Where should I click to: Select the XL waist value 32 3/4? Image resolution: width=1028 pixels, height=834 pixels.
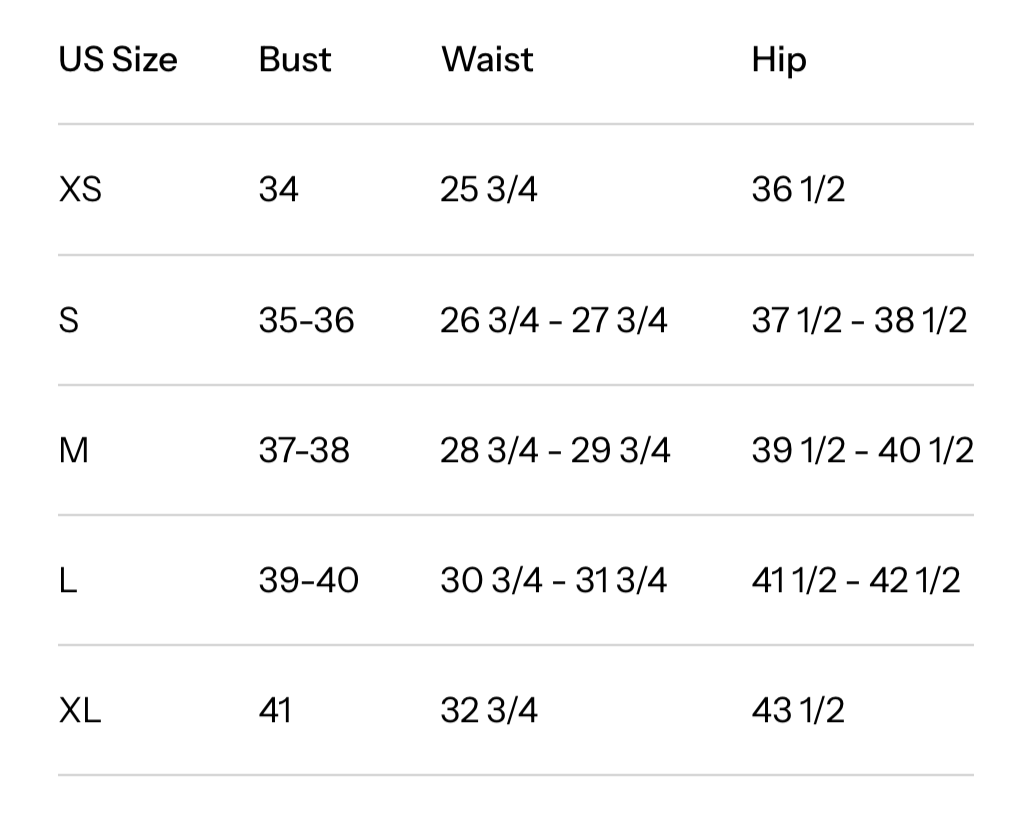(x=488, y=711)
